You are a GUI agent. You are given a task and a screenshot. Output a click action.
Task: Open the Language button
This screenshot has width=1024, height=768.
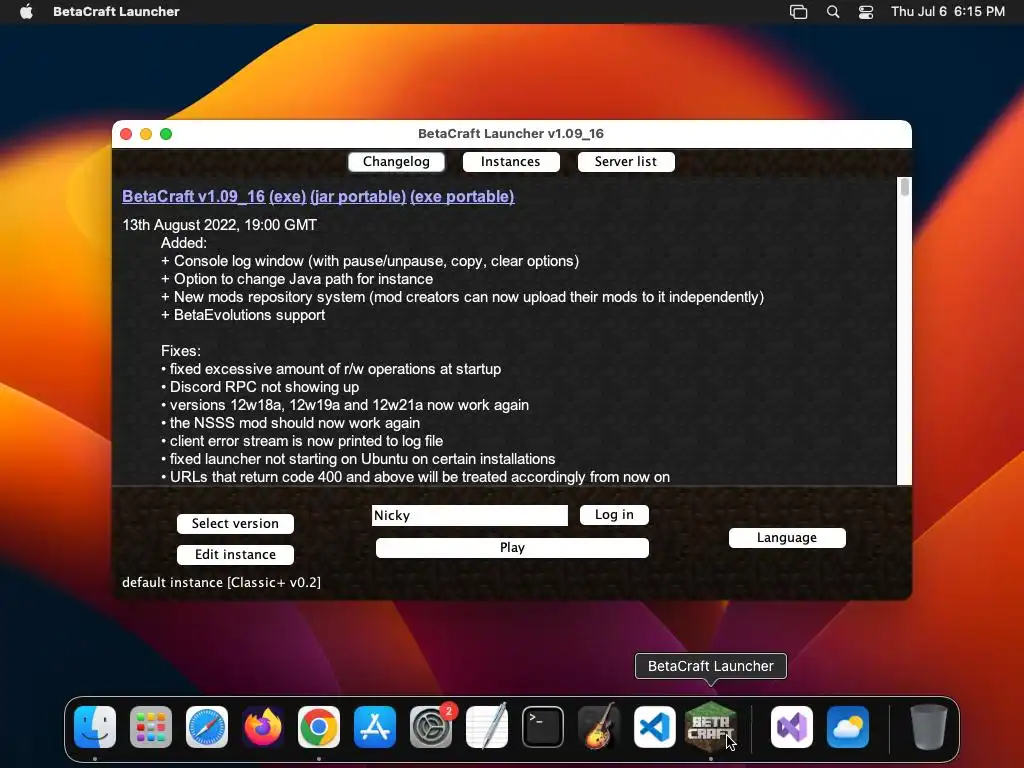(x=787, y=537)
